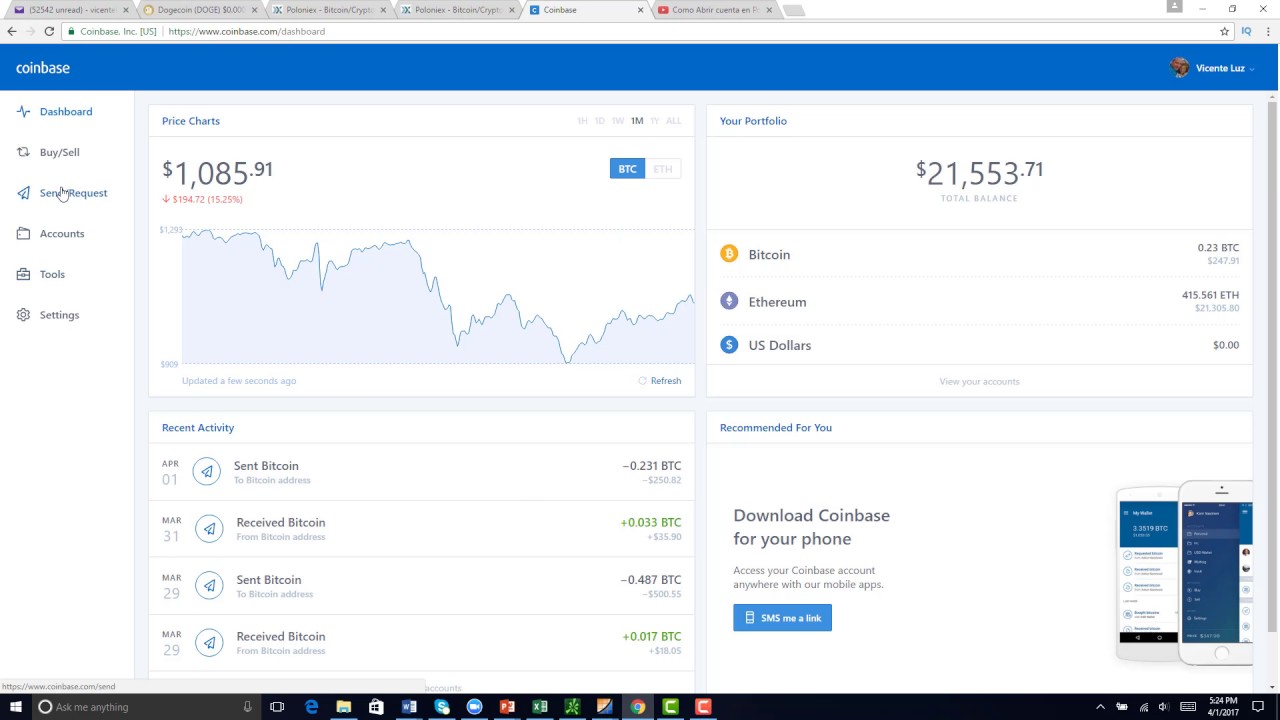Bookmark this page with star icon

point(1224,31)
